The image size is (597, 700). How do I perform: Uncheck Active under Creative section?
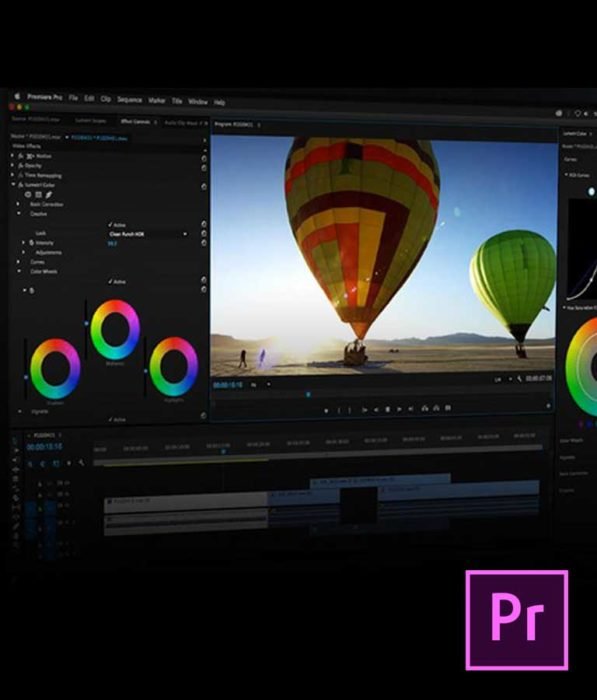point(110,225)
